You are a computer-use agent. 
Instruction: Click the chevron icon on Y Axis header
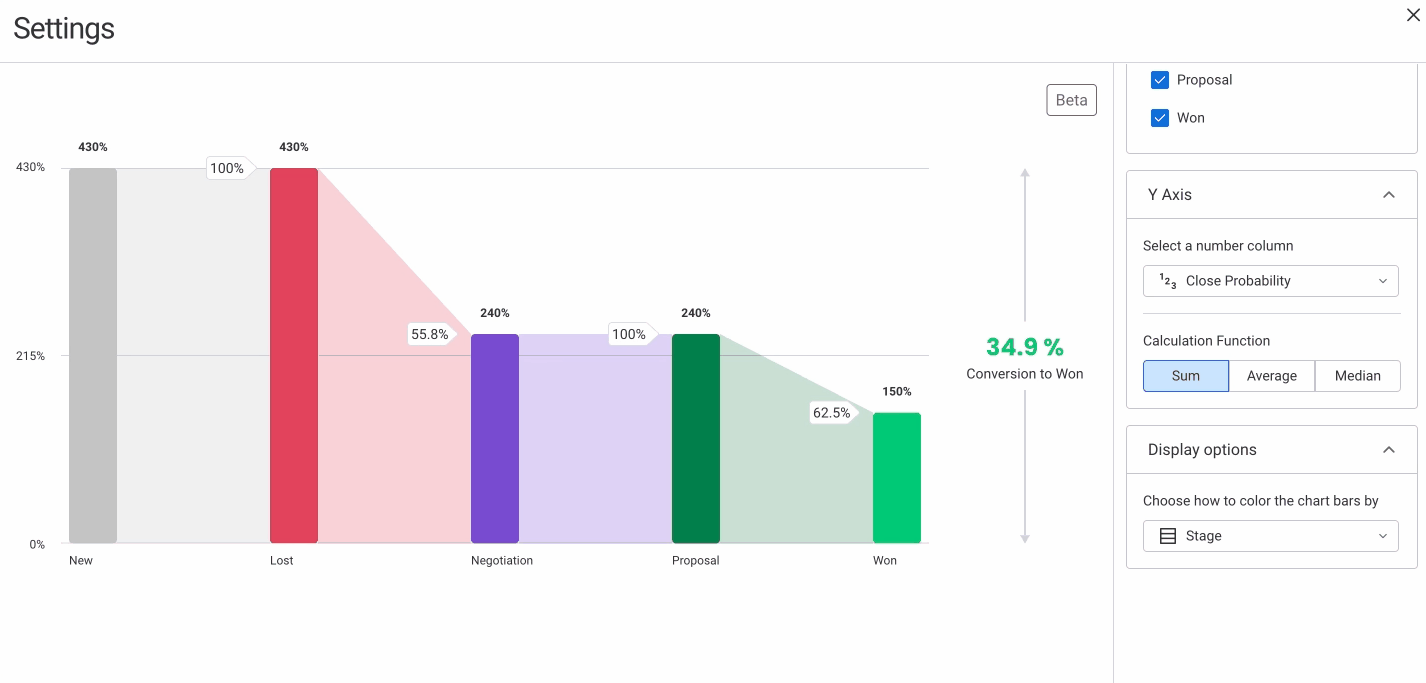(1388, 195)
